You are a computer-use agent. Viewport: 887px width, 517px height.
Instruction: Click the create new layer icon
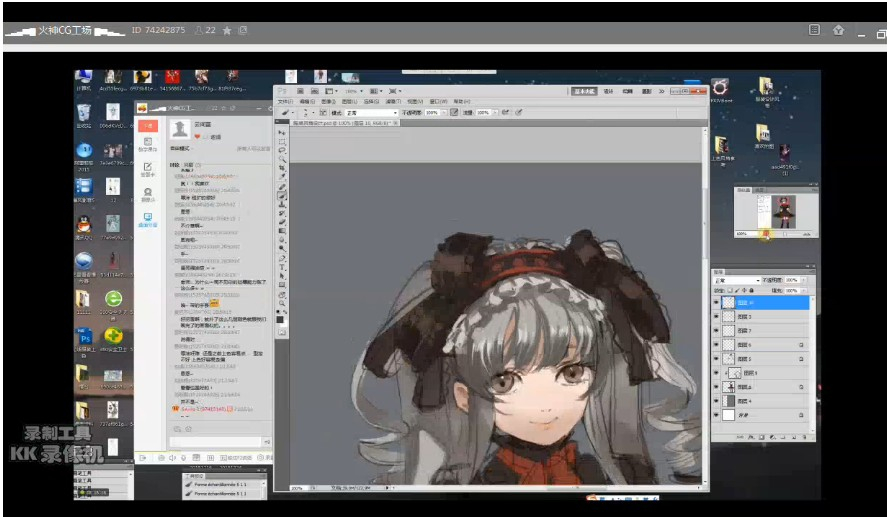[794, 437]
